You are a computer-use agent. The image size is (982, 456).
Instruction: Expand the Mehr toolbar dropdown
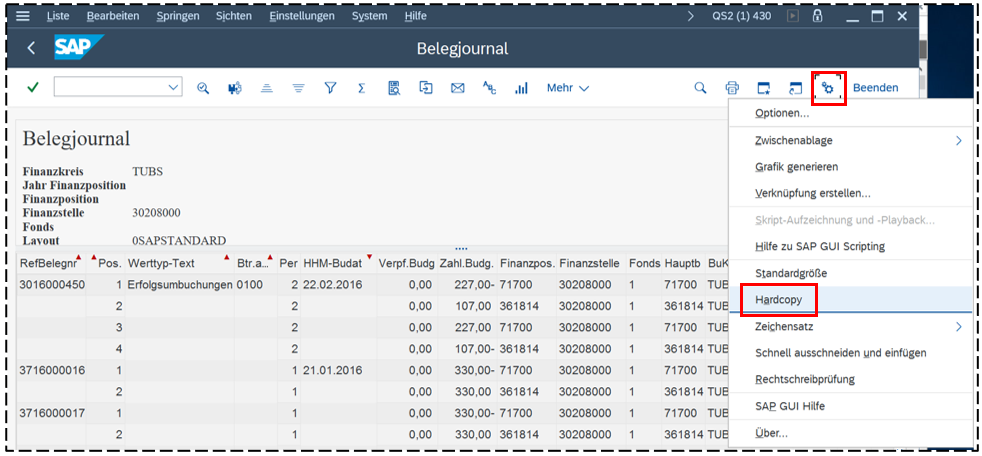coord(567,88)
